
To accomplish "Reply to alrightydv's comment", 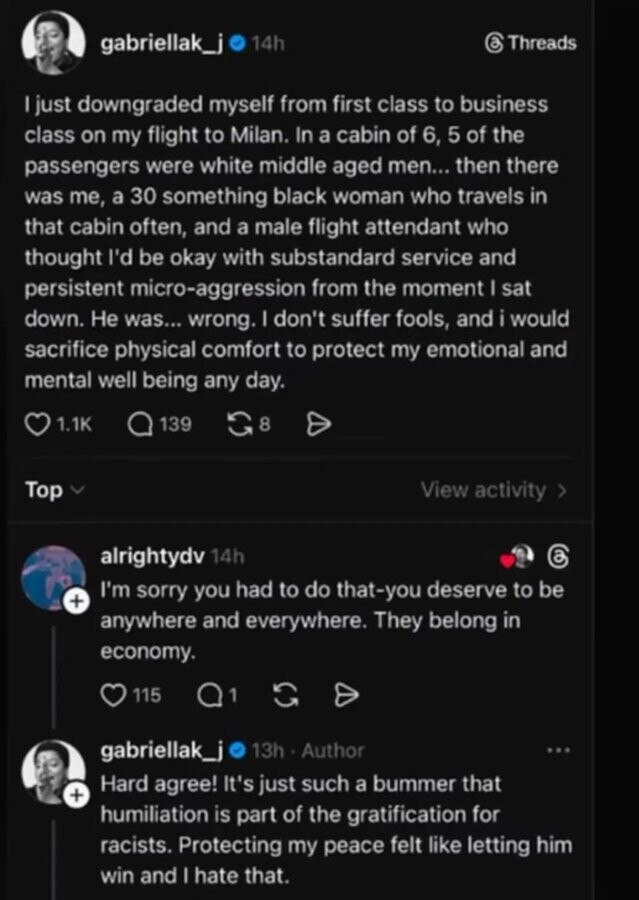I will click(211, 694).
